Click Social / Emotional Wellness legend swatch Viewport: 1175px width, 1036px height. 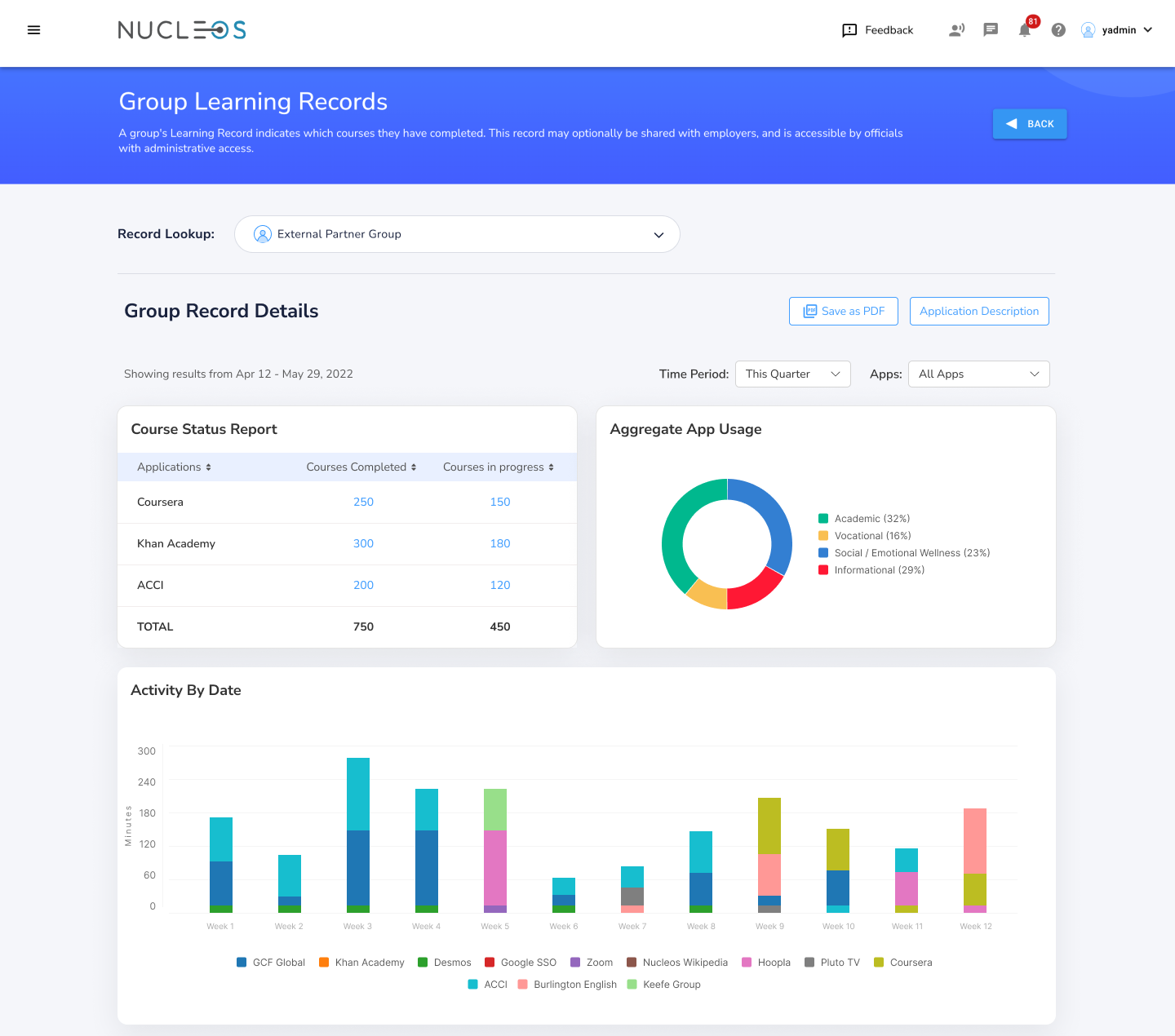click(823, 553)
